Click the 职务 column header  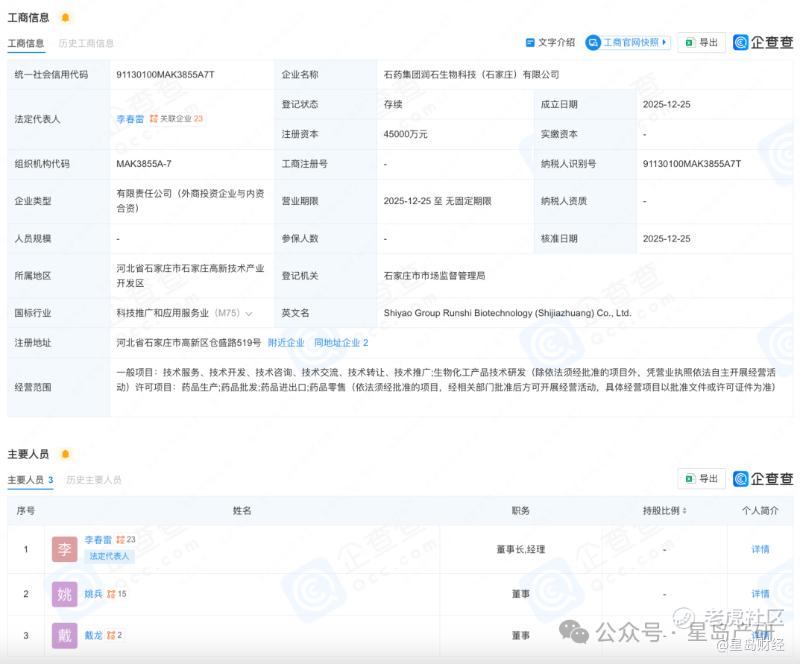coord(520,510)
